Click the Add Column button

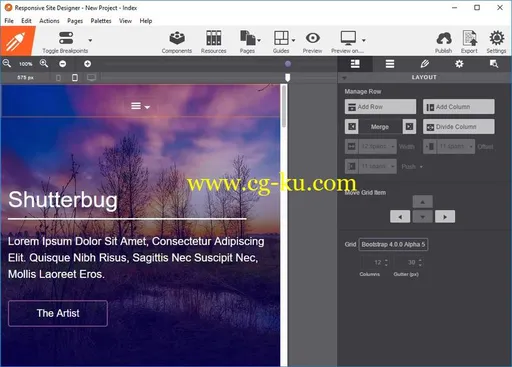(x=459, y=107)
